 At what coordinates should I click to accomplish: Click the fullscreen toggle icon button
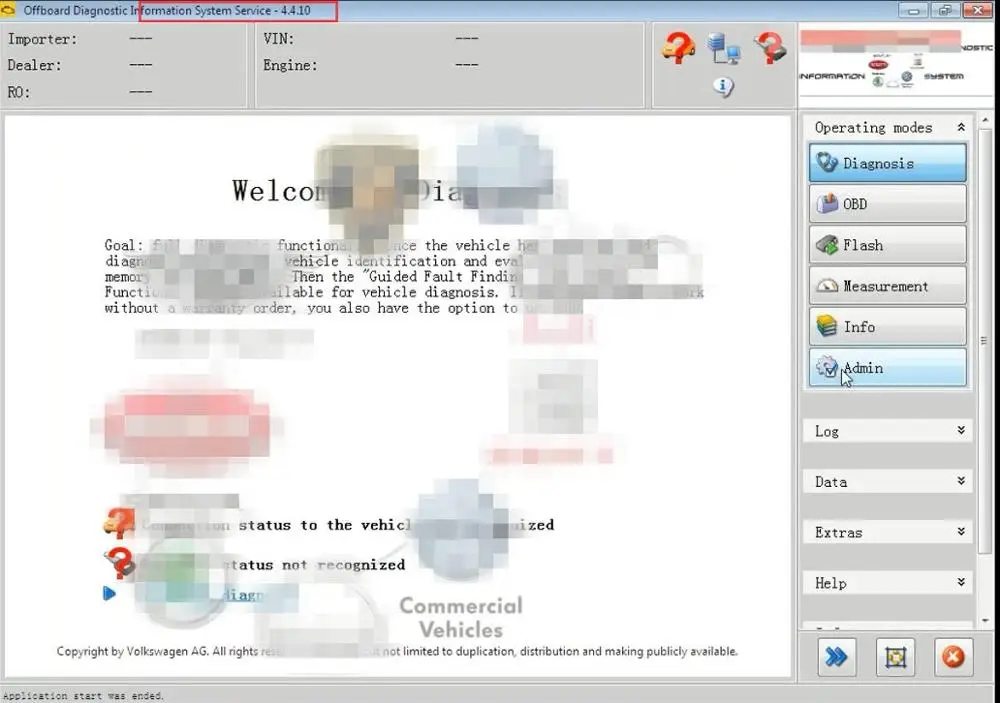coord(895,656)
